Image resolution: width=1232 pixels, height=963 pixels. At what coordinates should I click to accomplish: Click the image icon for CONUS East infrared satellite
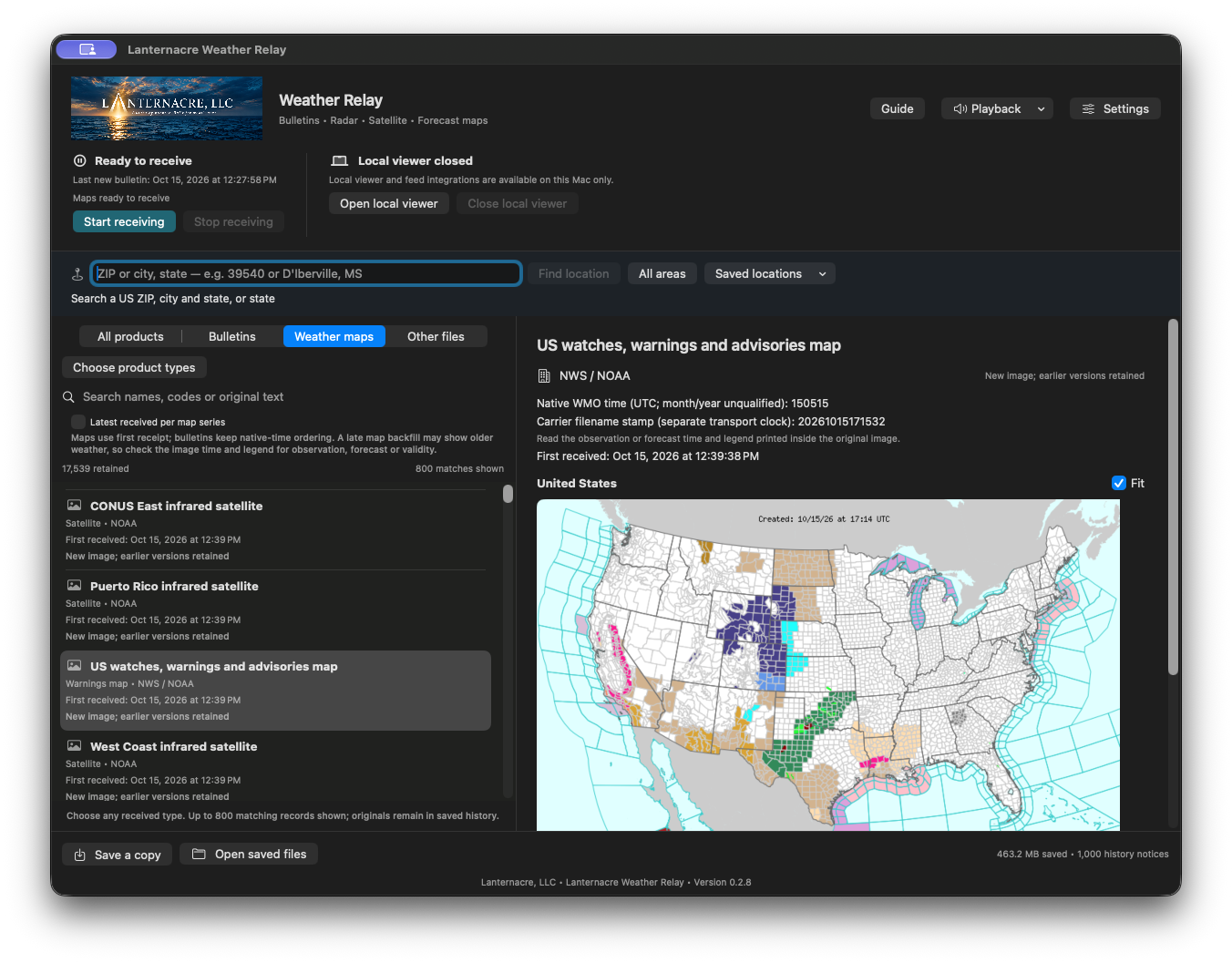pos(74,505)
